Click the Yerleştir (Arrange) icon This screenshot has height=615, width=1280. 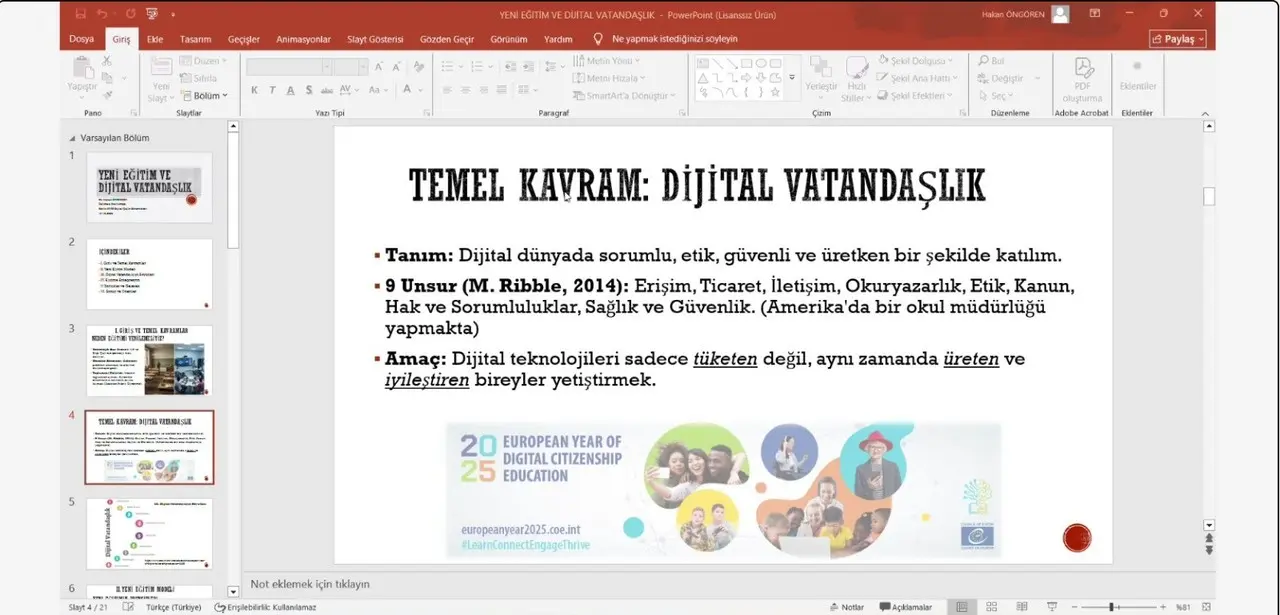click(x=821, y=68)
